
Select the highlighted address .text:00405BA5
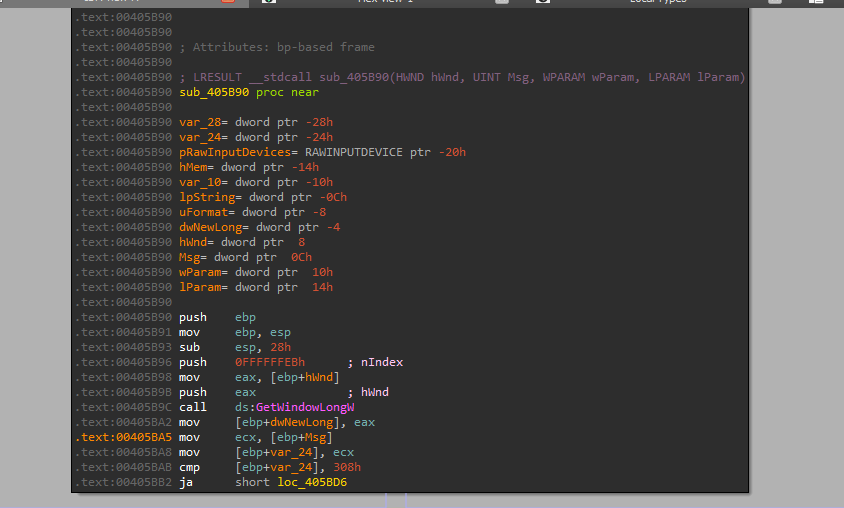click(123, 438)
